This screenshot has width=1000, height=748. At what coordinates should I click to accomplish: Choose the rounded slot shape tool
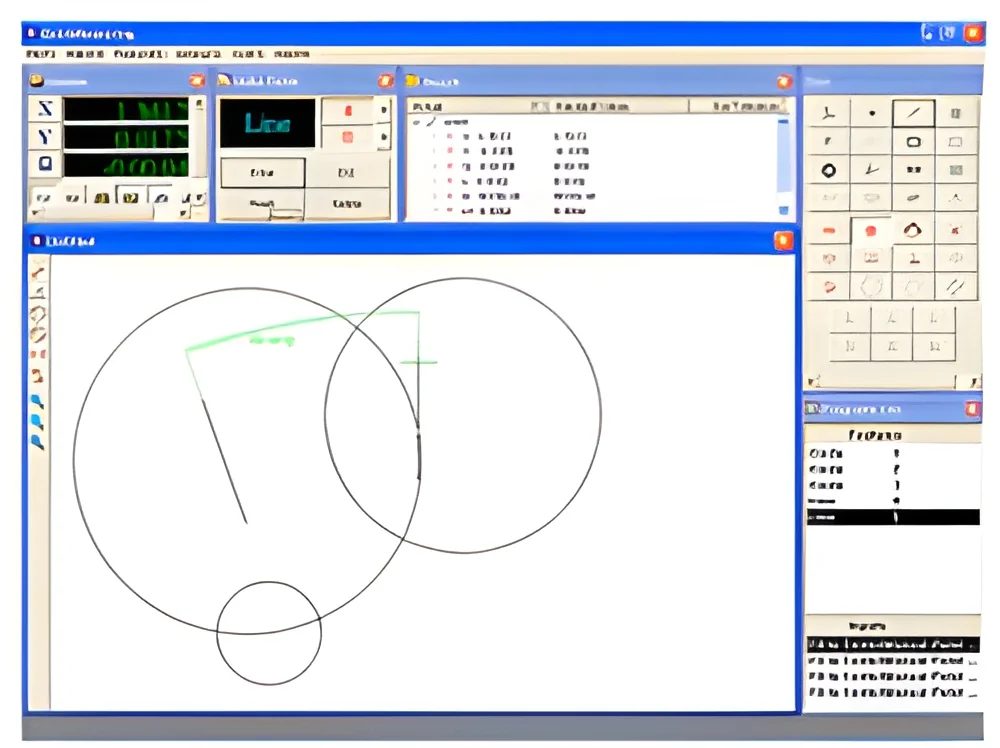913,142
